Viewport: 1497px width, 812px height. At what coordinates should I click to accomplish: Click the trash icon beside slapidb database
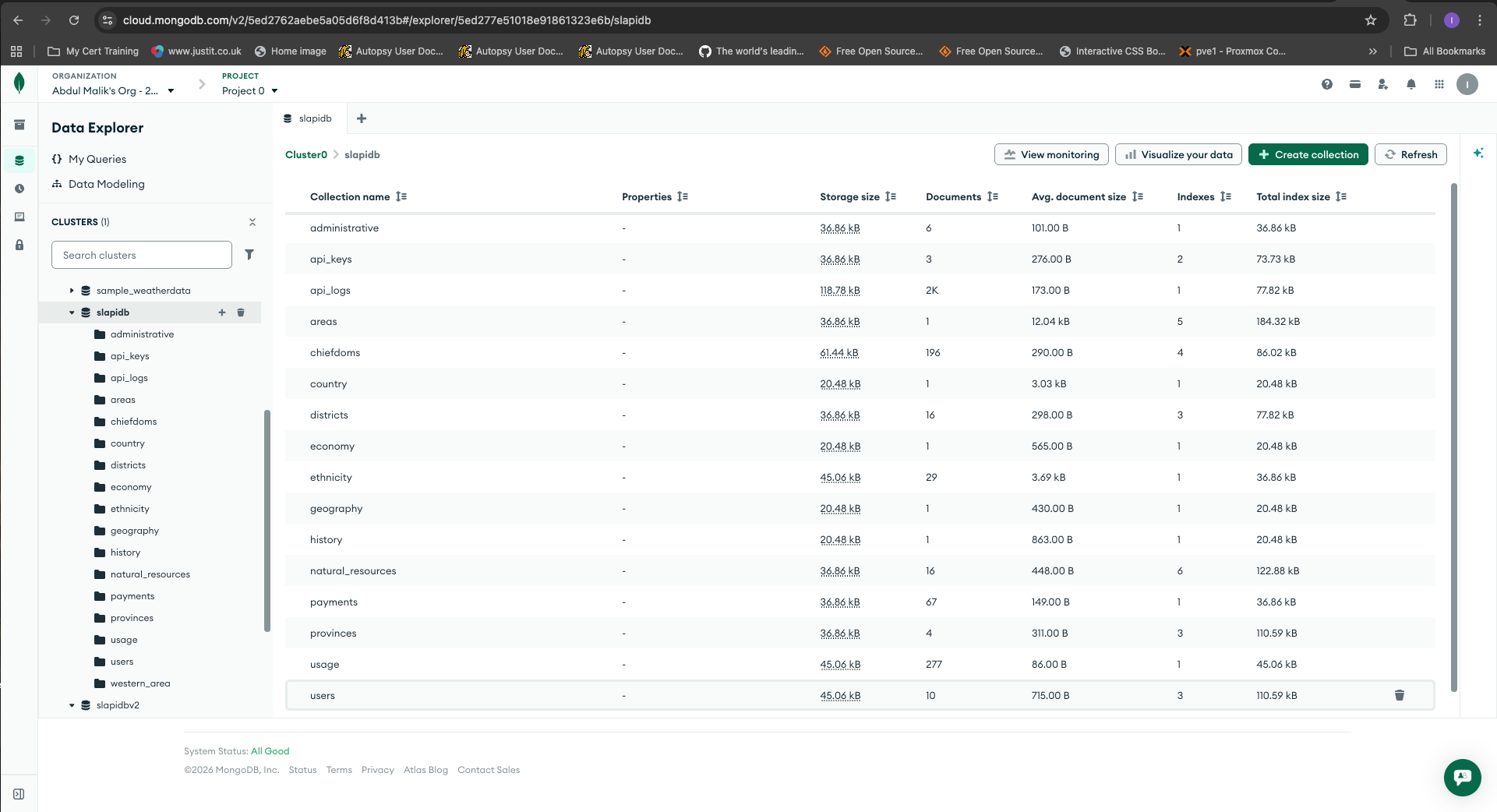coord(241,312)
